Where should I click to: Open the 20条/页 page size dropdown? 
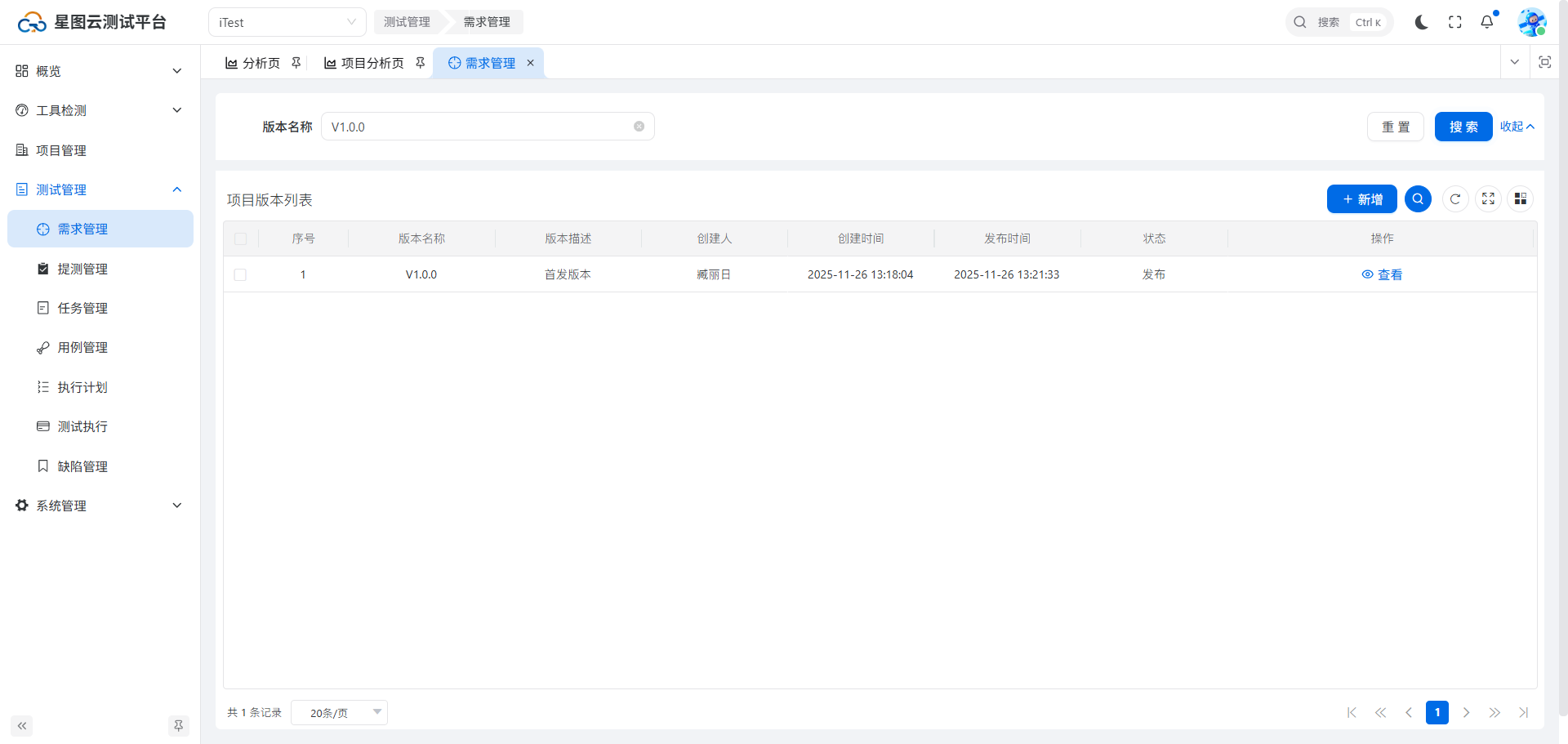pos(339,713)
